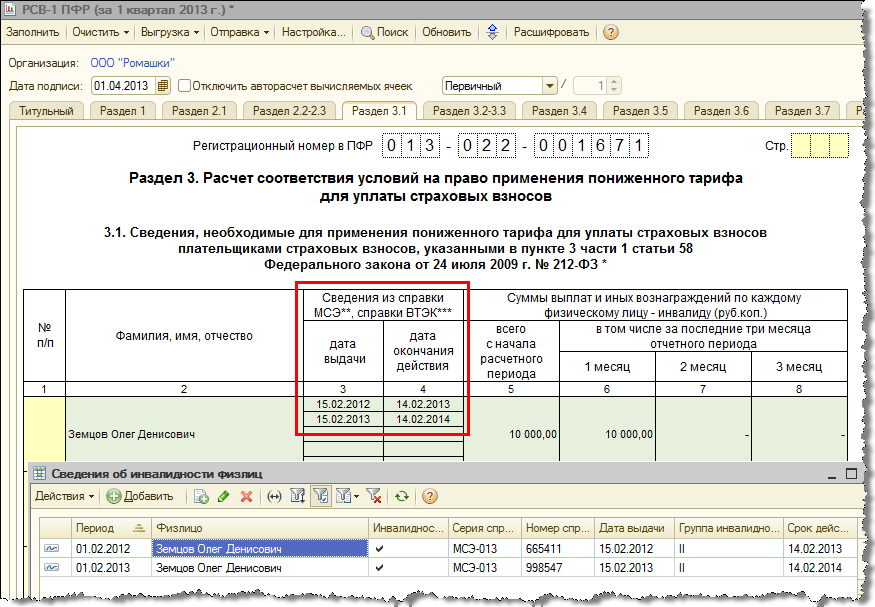Toggle disability checkmark in 01.02.2012 row
The width and height of the screenshot is (875, 607).
coord(378,548)
